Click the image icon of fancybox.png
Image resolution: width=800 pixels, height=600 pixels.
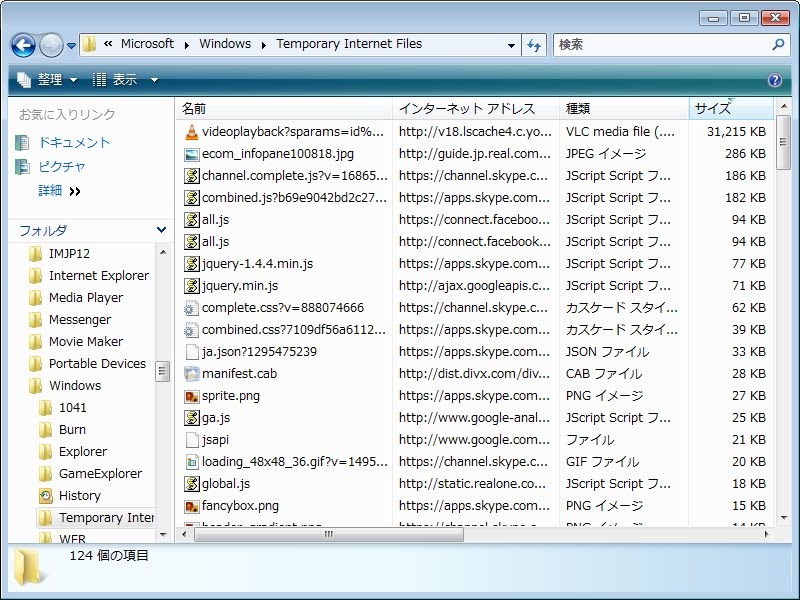pos(191,506)
